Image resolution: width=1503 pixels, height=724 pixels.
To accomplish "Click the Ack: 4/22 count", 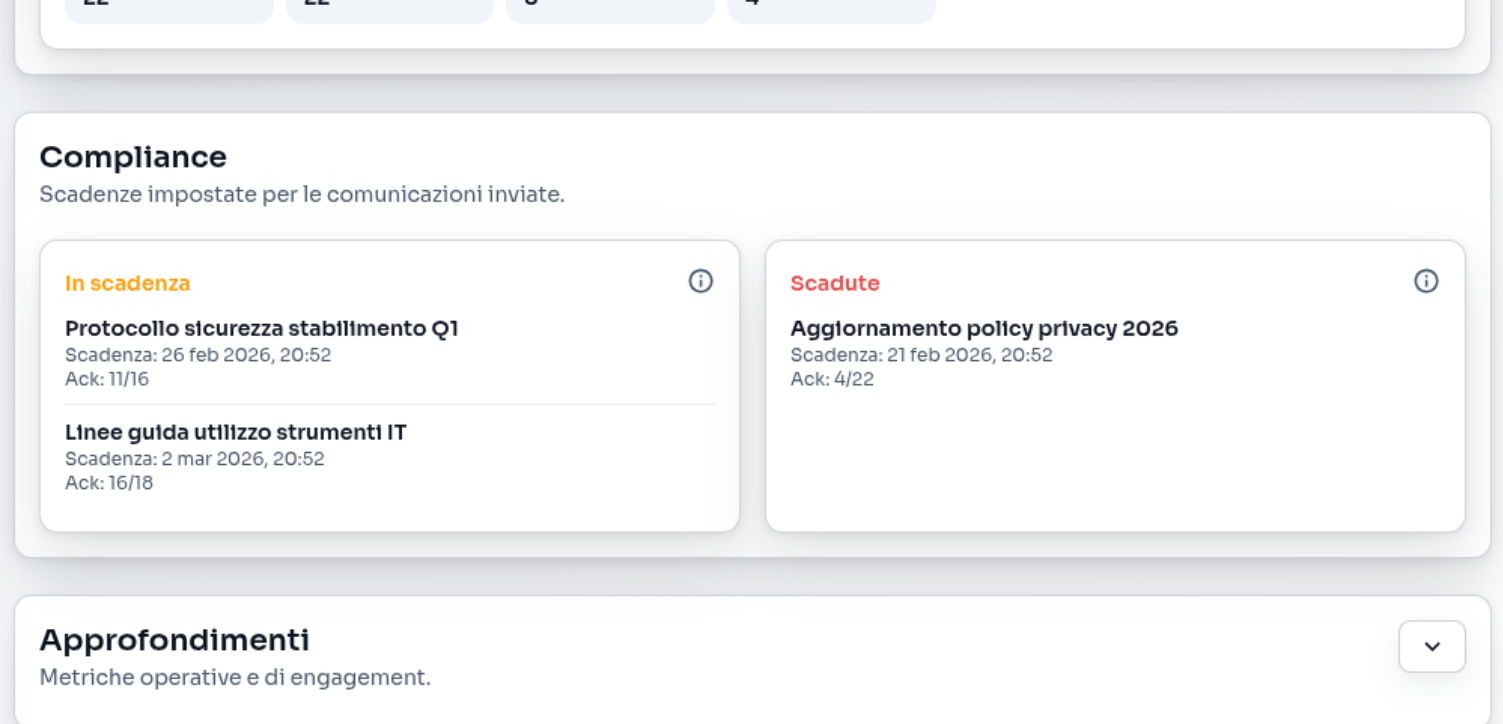I will coord(832,379).
